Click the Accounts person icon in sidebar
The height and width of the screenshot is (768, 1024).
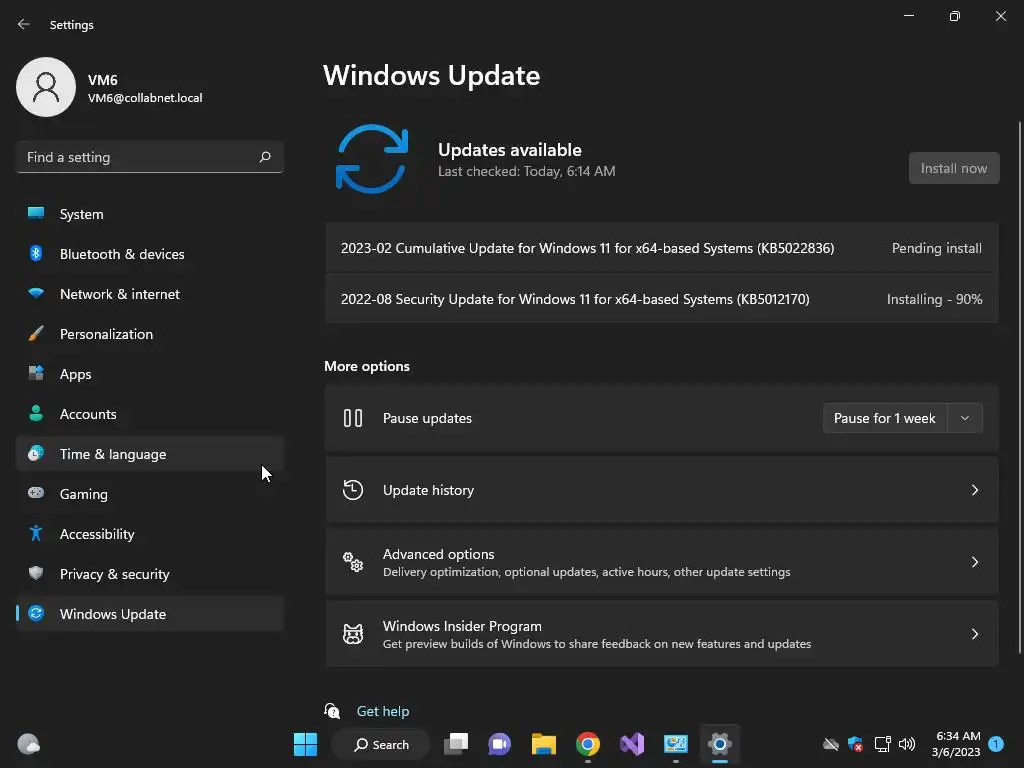click(36, 413)
